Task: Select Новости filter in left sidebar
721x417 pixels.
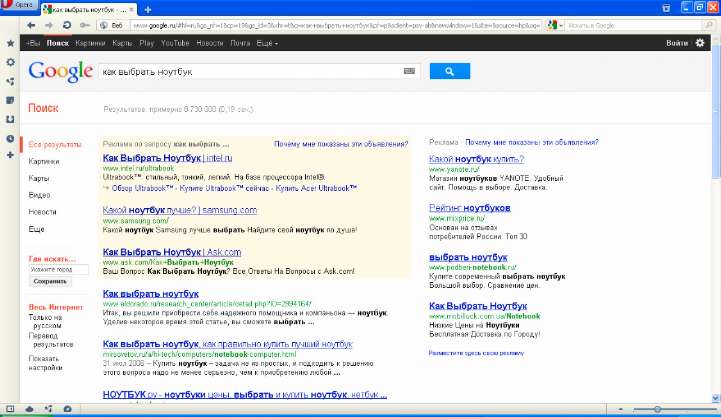Action: click(x=42, y=212)
